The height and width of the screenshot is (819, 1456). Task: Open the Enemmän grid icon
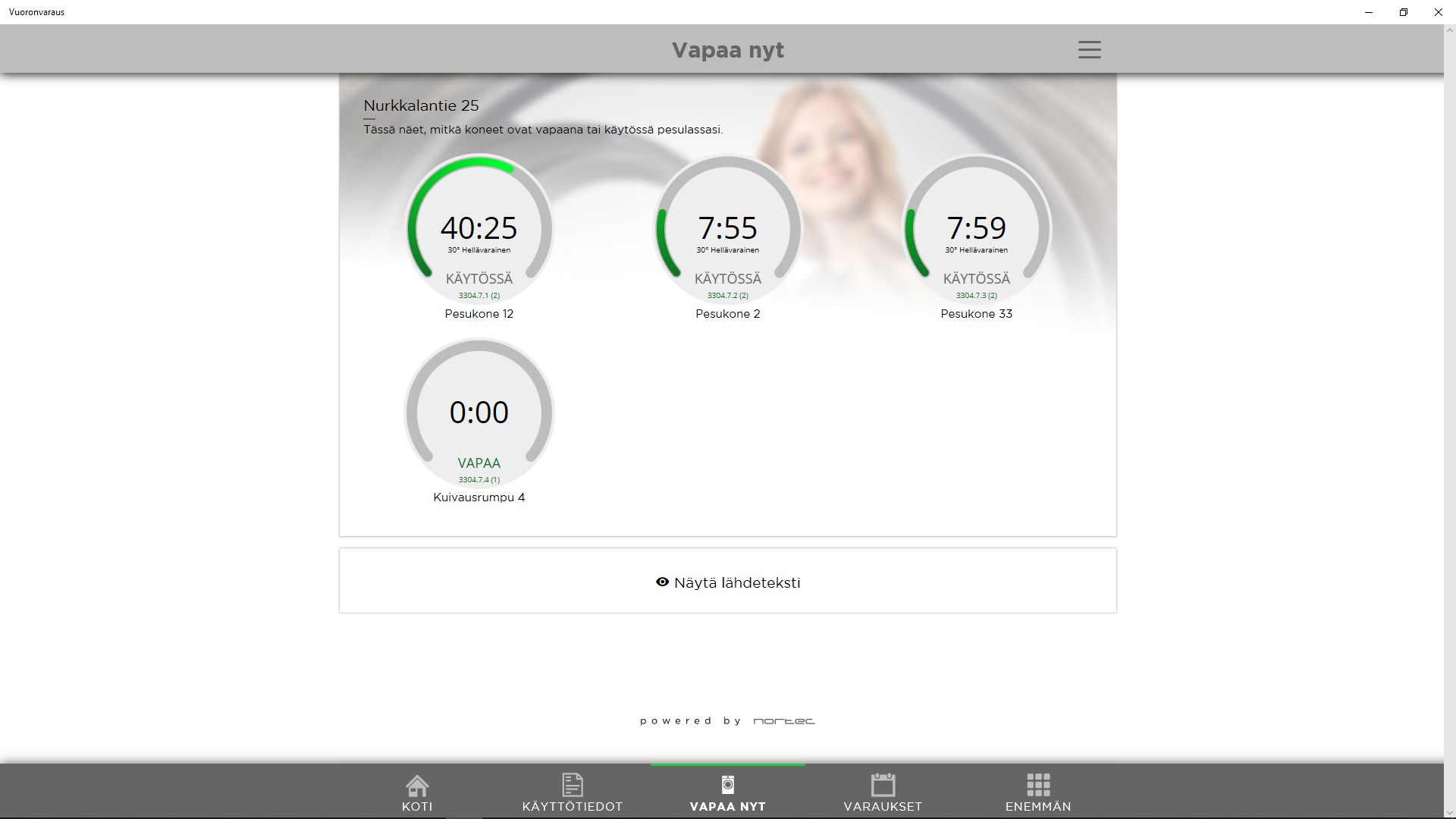[1038, 785]
